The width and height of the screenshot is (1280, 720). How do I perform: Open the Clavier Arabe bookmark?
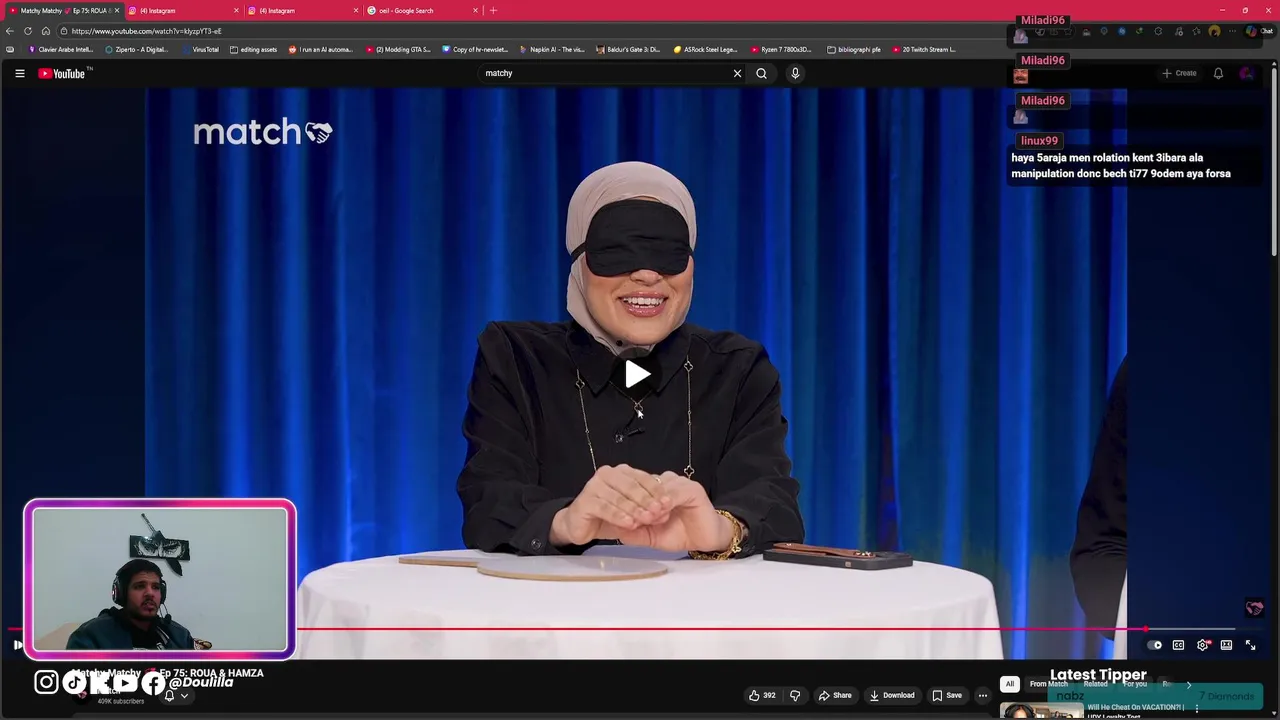point(61,49)
